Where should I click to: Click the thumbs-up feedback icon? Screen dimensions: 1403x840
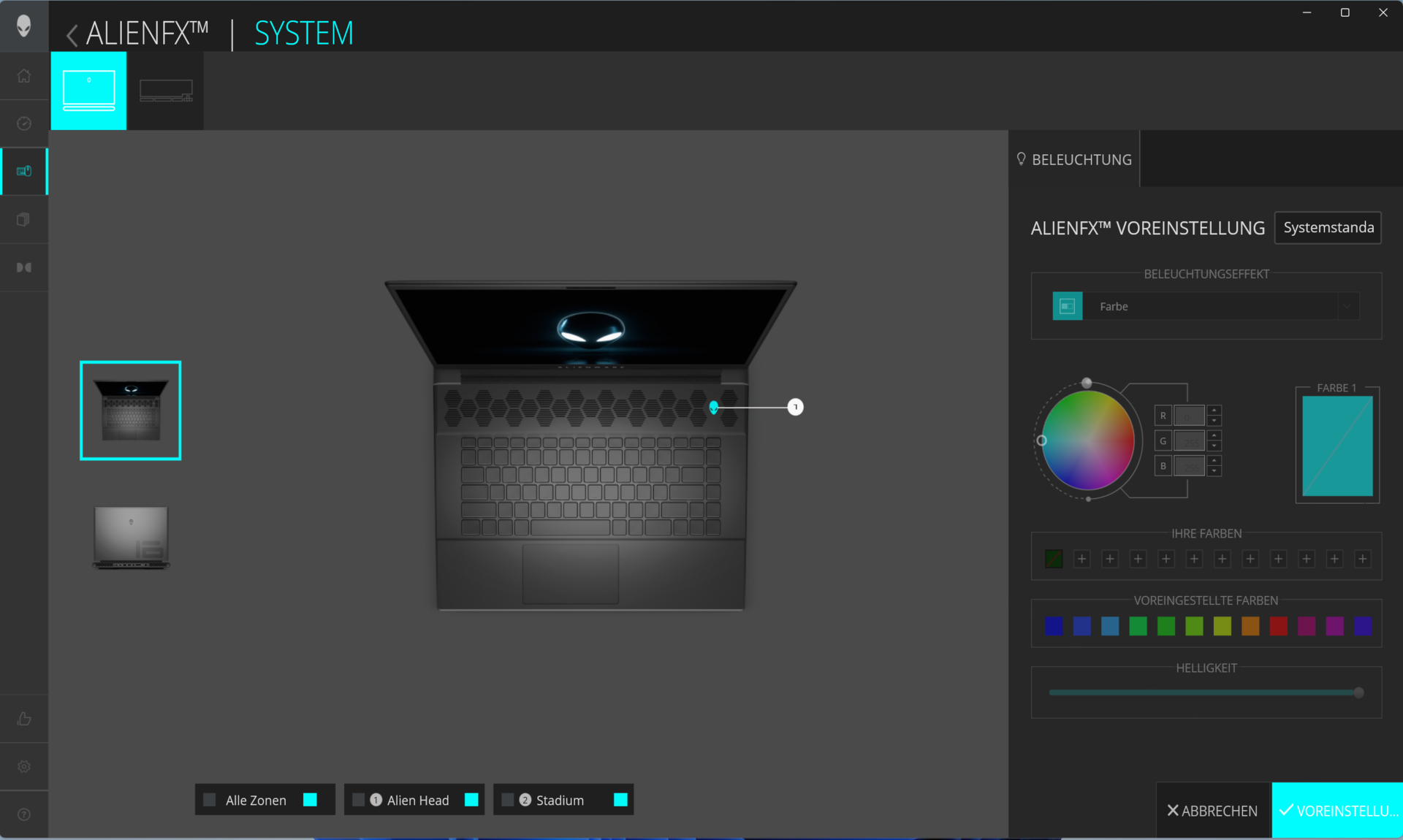(23, 719)
